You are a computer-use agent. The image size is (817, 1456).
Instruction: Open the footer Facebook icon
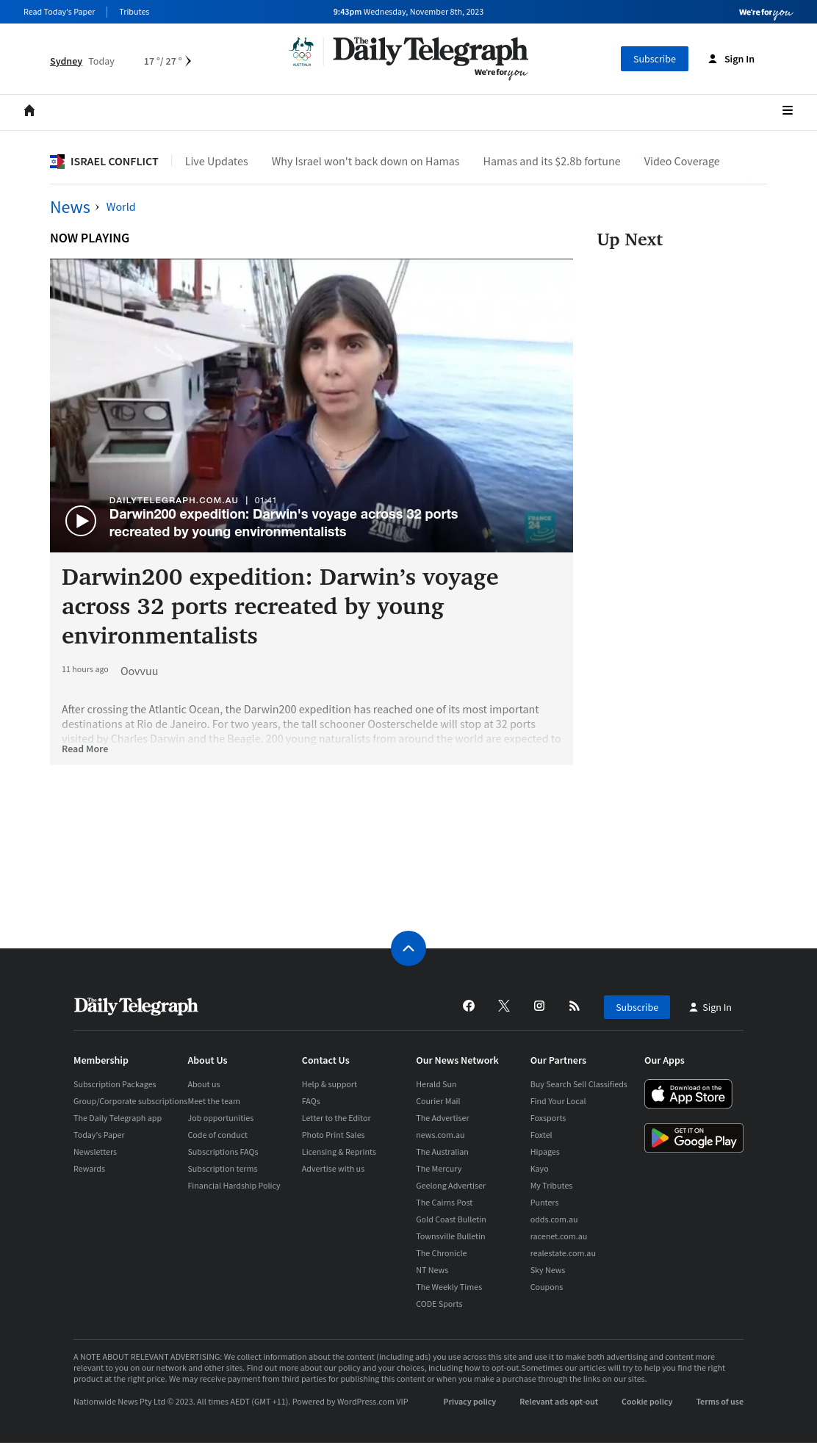point(469,1006)
